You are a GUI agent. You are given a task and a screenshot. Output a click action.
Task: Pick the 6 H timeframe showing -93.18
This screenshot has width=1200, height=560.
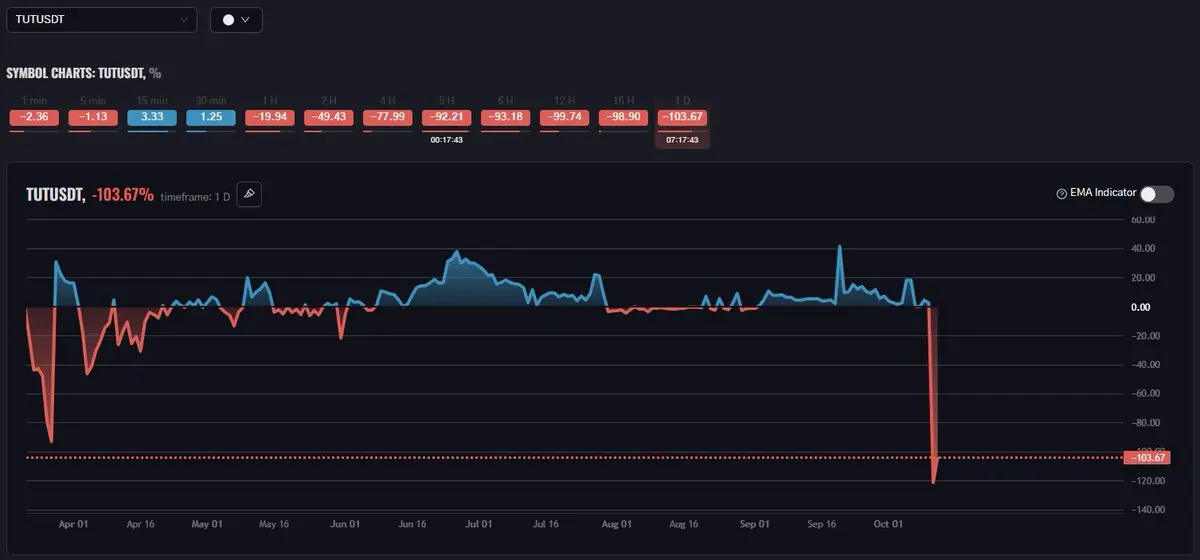pos(505,117)
